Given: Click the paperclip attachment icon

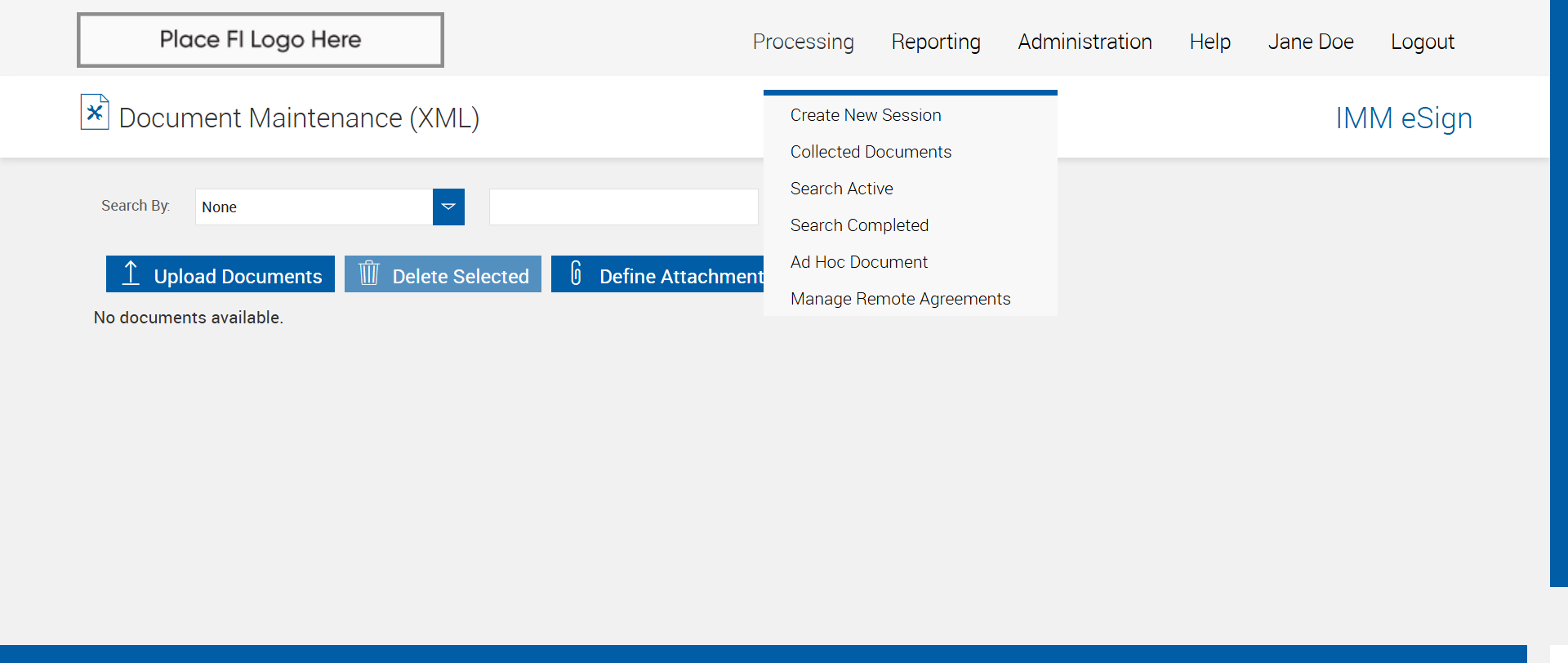Looking at the screenshot, I should pyautogui.click(x=576, y=274).
